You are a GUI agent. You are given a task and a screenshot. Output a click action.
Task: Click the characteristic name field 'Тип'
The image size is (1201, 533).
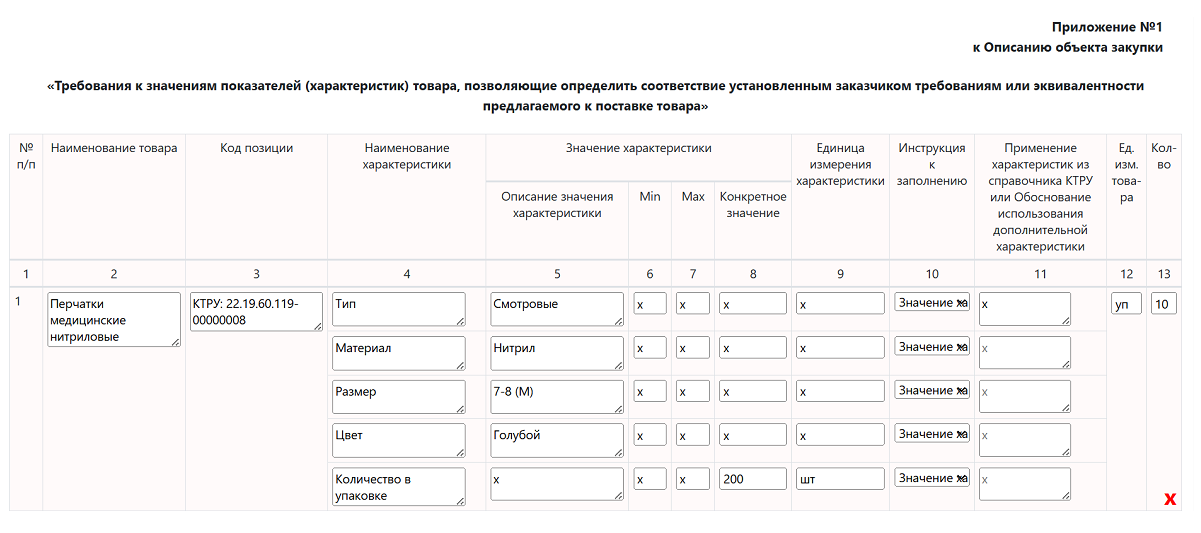(399, 309)
